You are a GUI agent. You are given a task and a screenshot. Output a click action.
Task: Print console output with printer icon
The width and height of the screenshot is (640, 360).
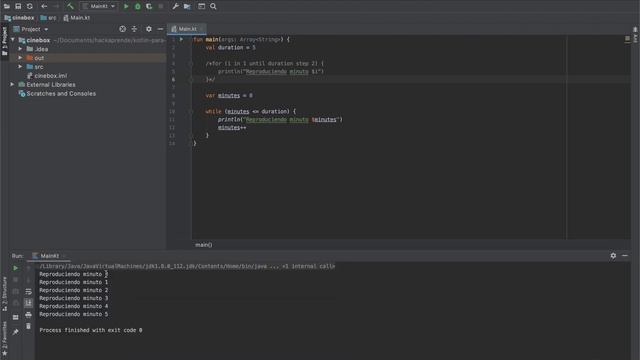tap(28, 315)
